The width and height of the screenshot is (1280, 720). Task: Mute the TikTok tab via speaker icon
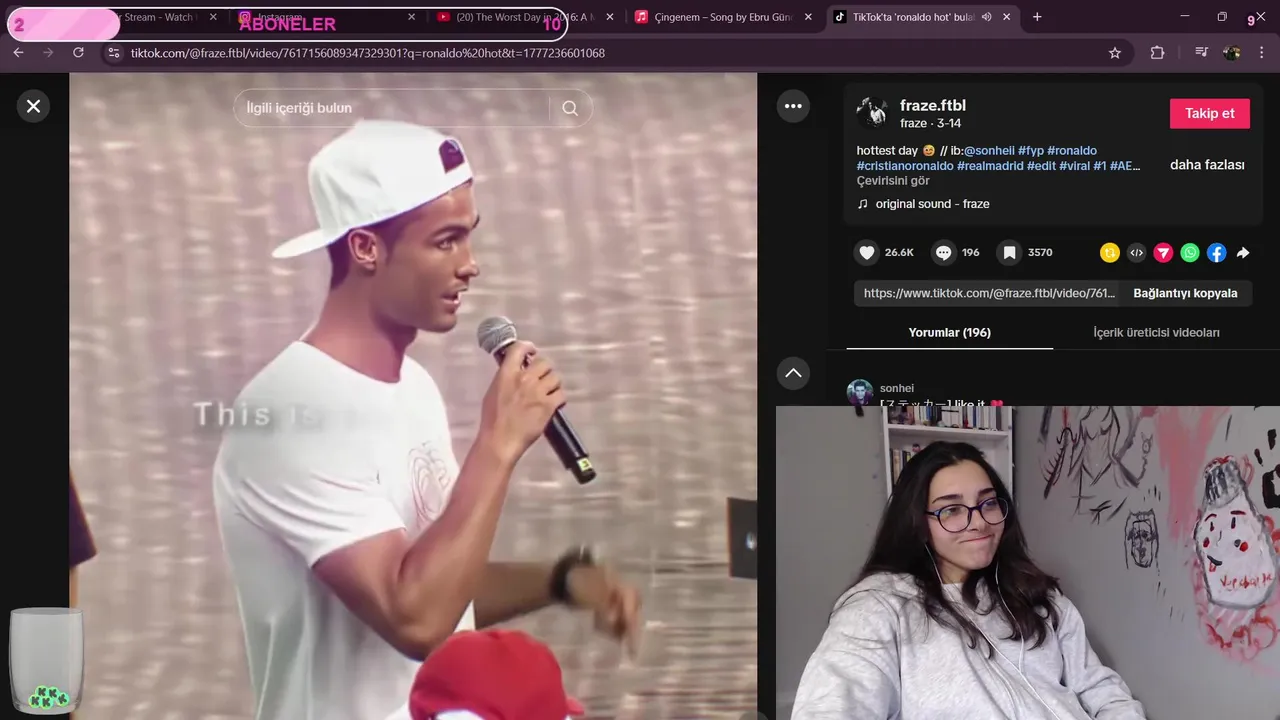tap(986, 17)
